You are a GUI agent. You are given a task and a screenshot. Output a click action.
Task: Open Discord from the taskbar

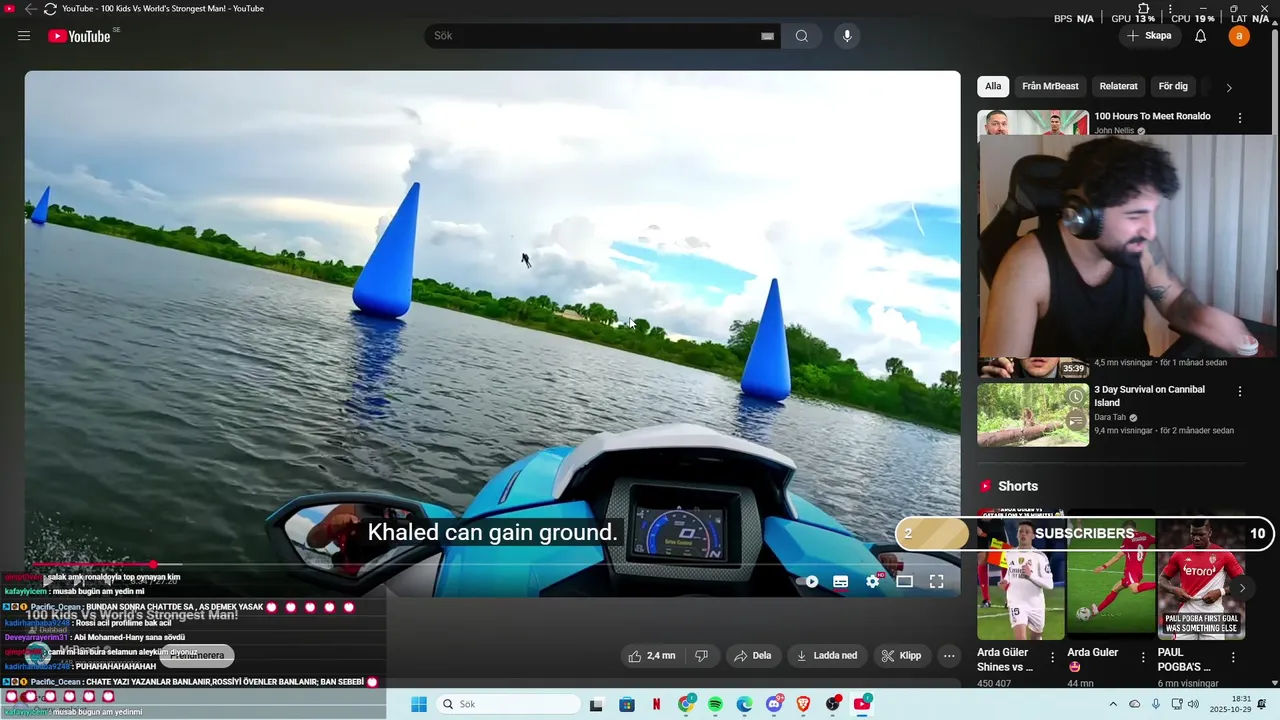(775, 704)
